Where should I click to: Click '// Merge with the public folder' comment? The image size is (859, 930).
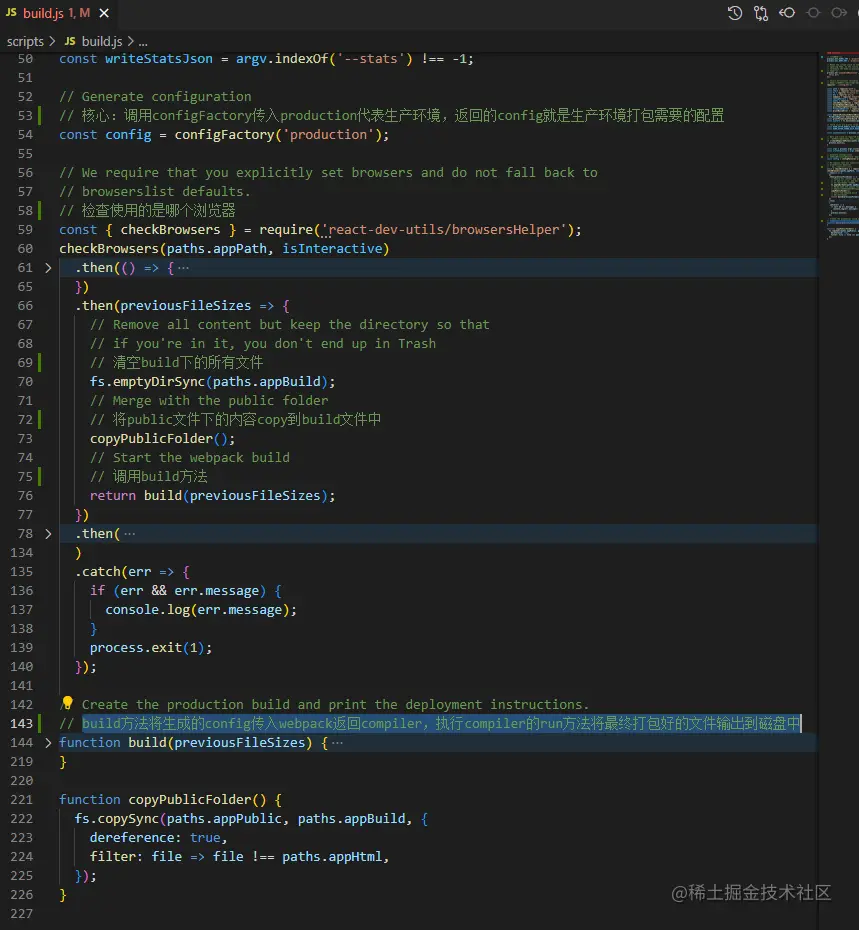(x=209, y=400)
